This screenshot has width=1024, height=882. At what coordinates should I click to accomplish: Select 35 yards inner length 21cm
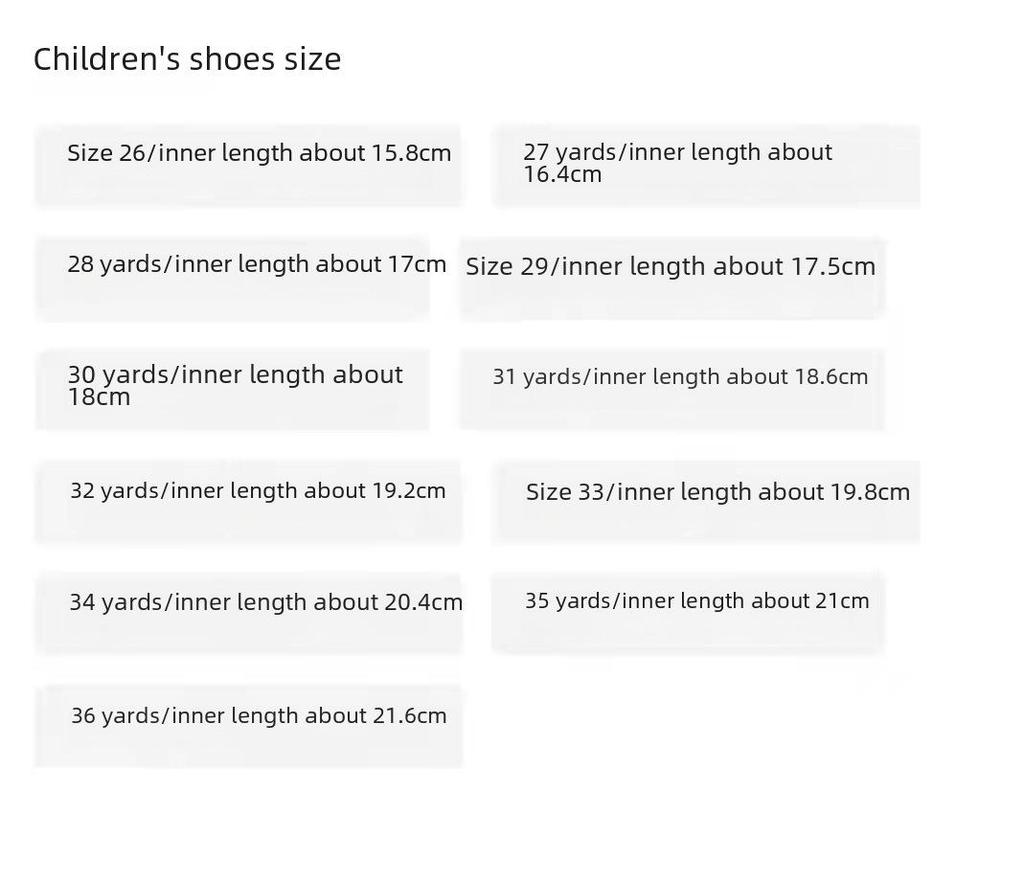(x=687, y=611)
